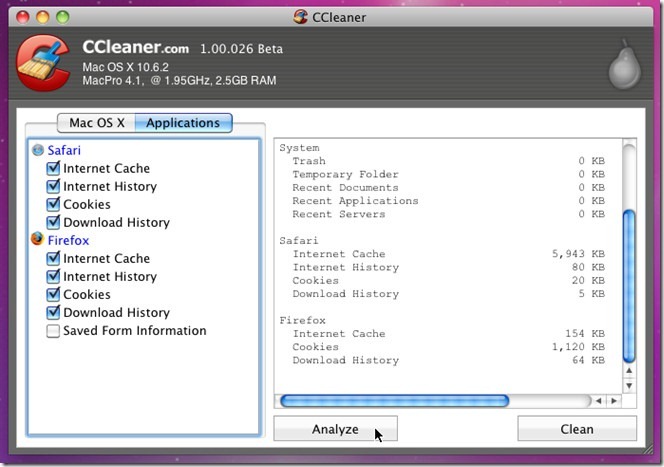This screenshot has width=664, height=467.
Task: Uncheck Firefox Download History
Action: click(53, 312)
